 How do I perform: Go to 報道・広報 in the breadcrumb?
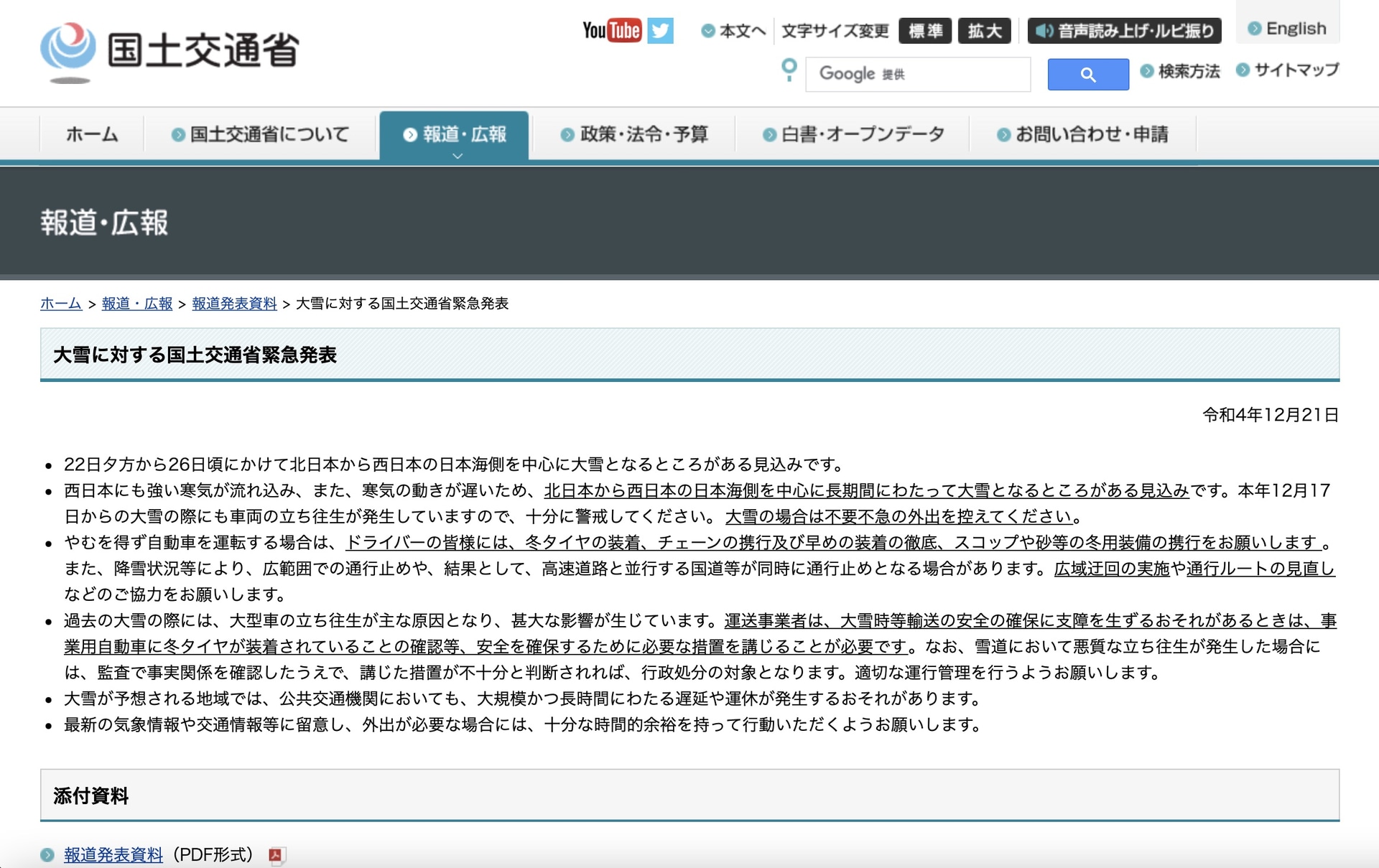click(x=137, y=304)
